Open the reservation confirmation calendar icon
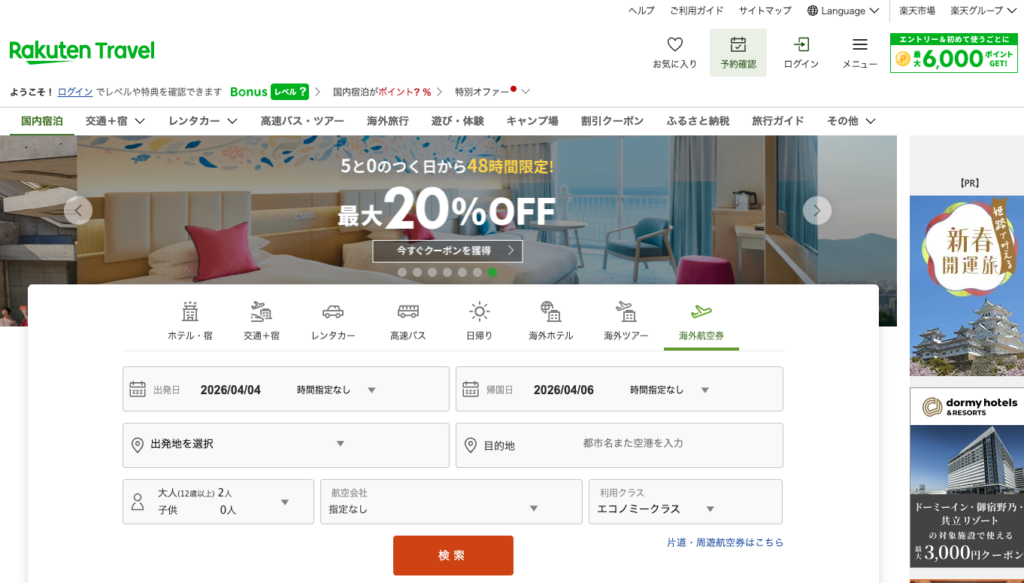 coord(738,45)
